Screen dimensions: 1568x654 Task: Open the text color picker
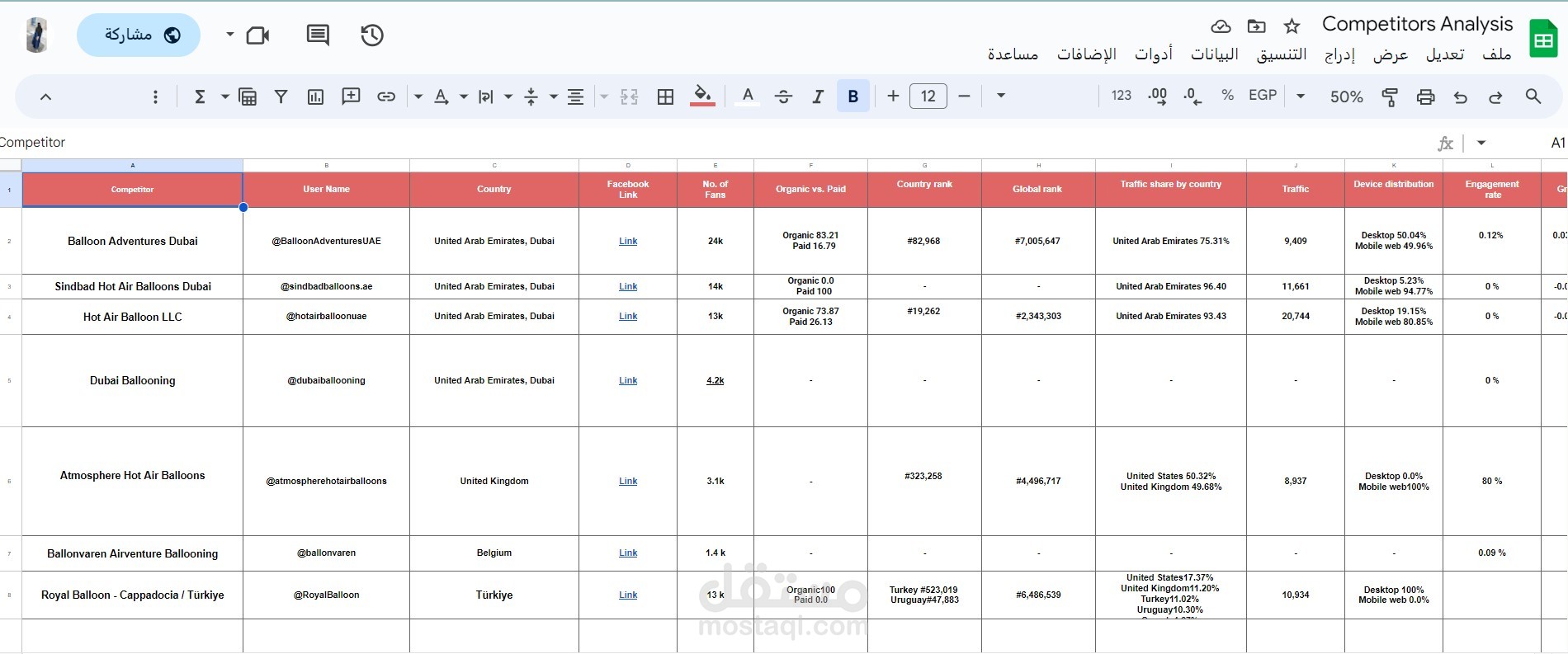click(748, 96)
